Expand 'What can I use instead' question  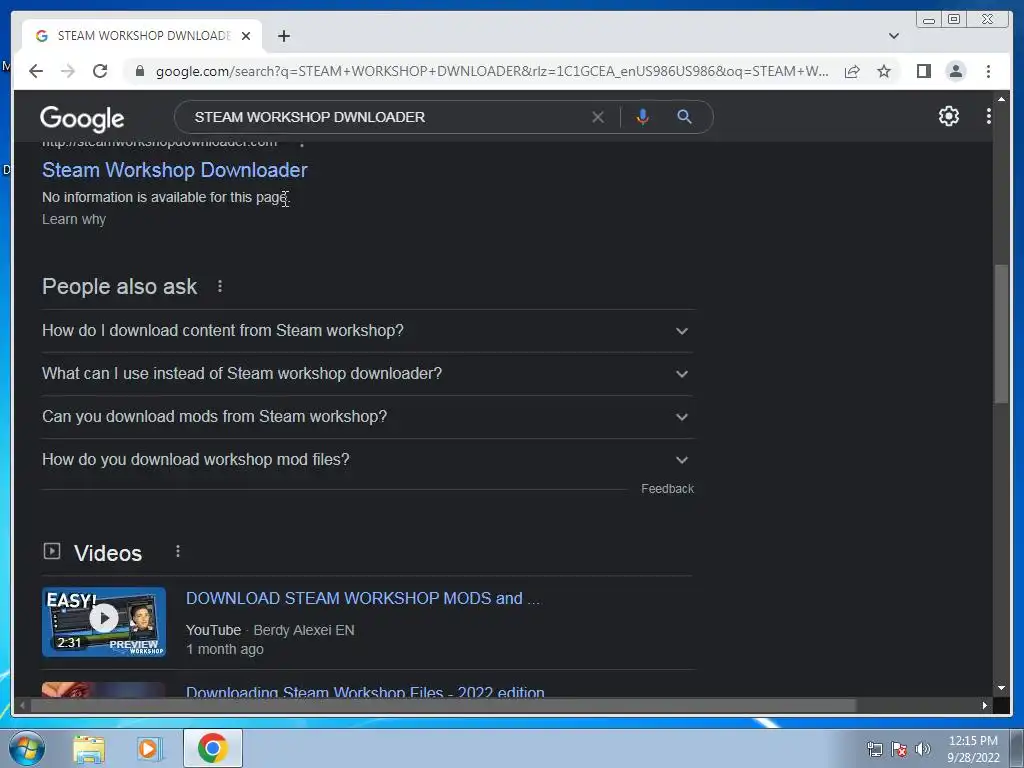click(368, 374)
